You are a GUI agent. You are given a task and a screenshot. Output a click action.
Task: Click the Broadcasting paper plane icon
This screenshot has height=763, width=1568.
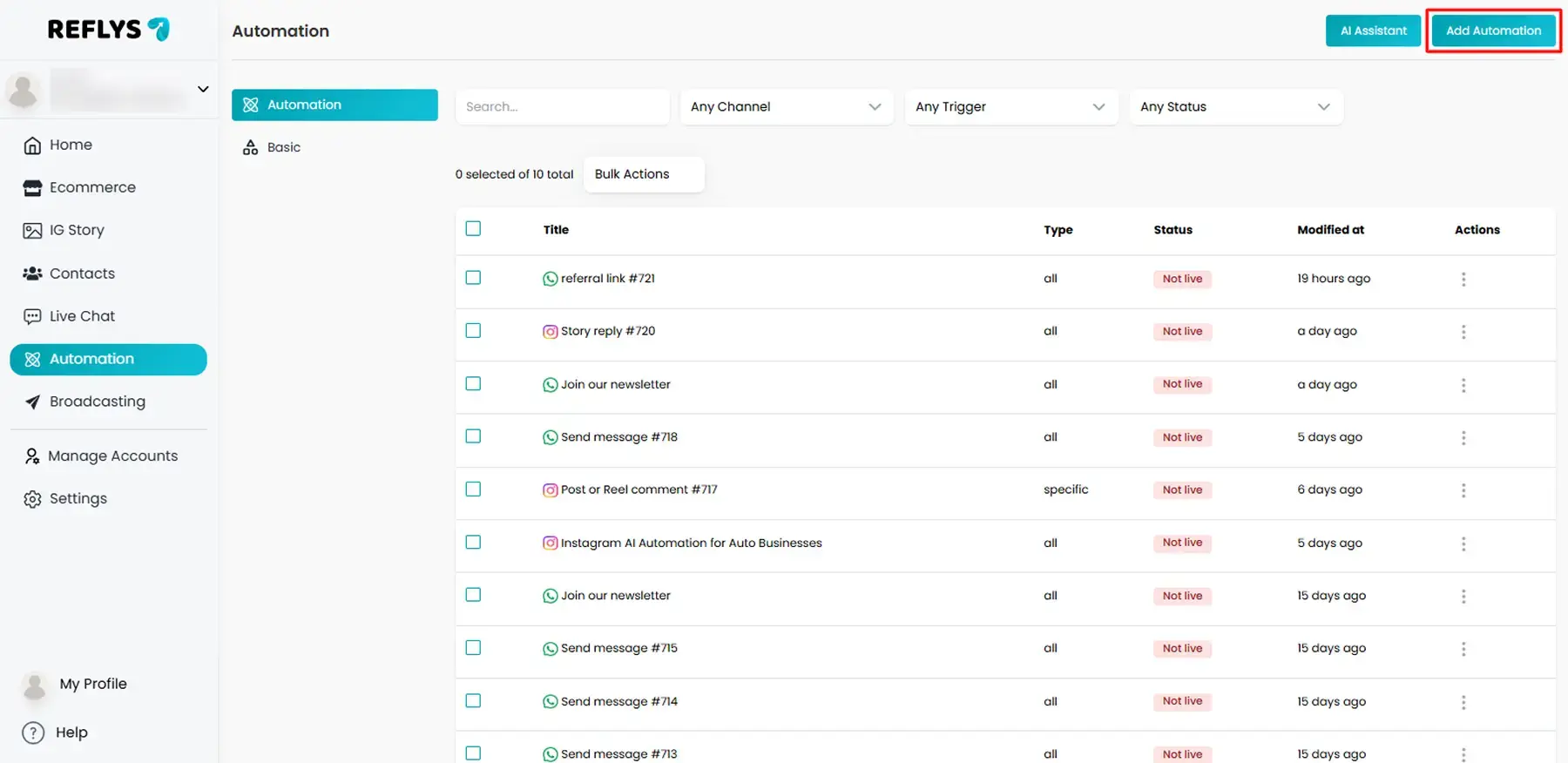32,402
